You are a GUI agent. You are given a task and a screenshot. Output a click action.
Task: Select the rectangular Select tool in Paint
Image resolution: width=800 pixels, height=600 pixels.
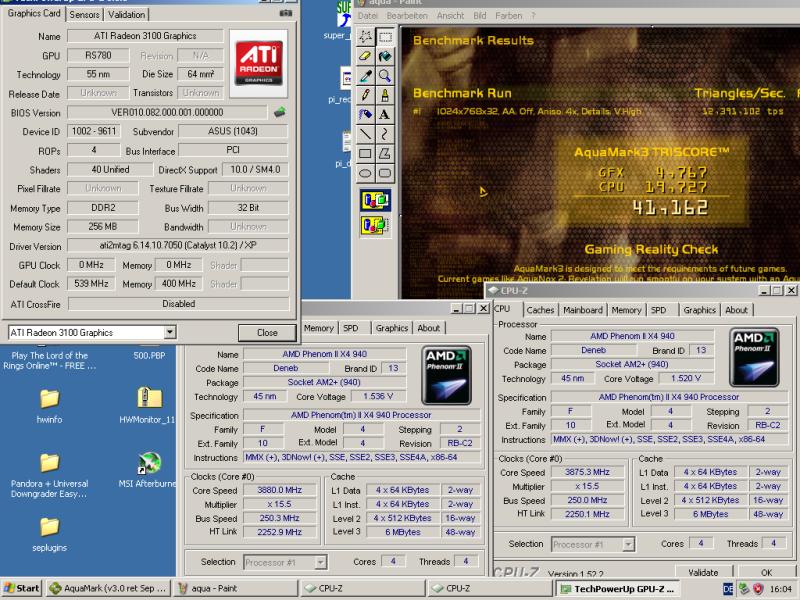(385, 36)
